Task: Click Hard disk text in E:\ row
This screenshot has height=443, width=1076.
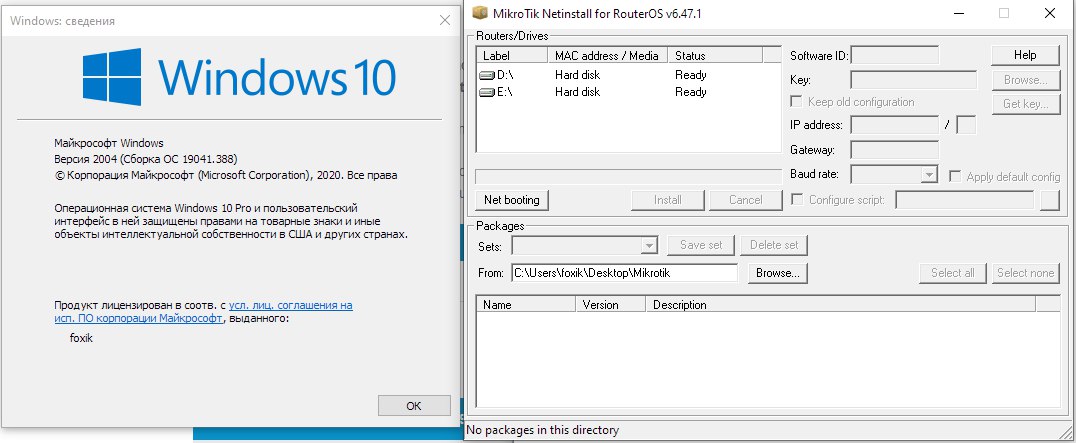Action: click(577, 93)
